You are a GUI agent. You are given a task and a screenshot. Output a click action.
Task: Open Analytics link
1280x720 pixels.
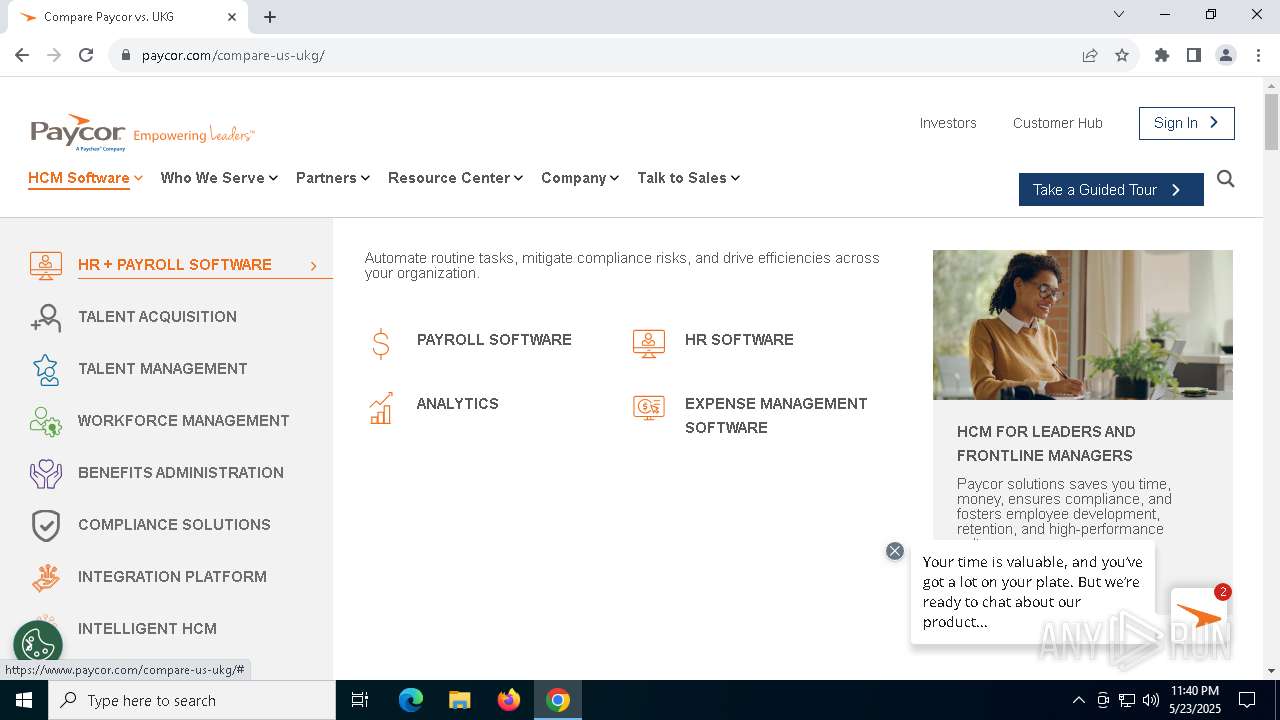pos(457,404)
